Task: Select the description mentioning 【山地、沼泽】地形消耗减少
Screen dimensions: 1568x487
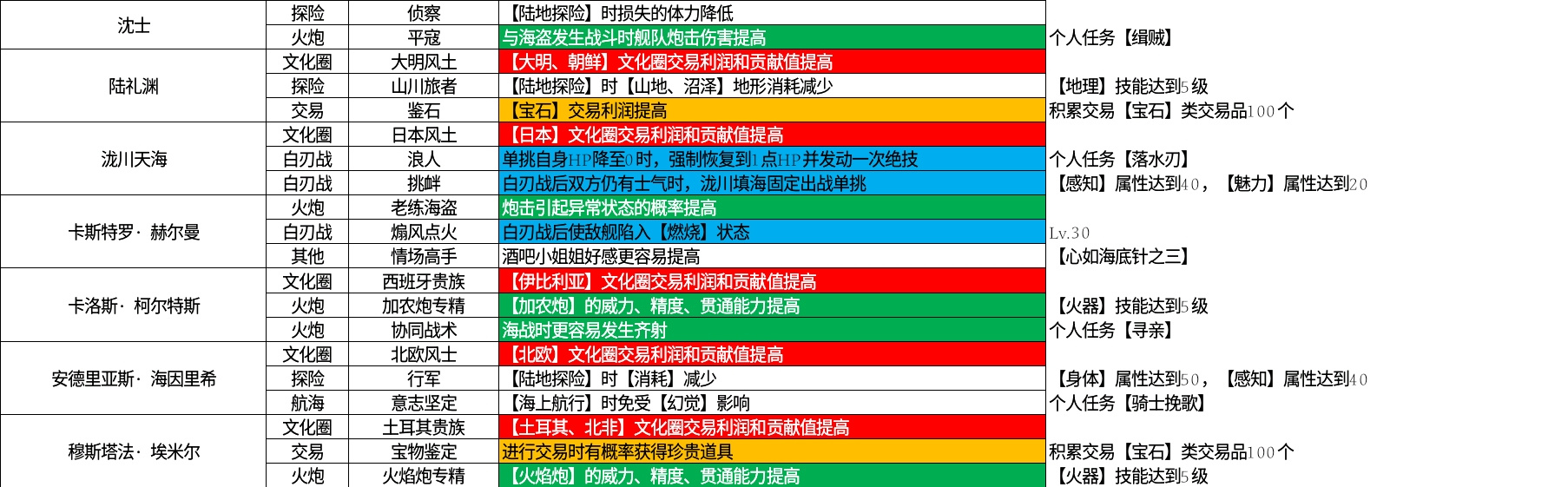Action: [772, 86]
